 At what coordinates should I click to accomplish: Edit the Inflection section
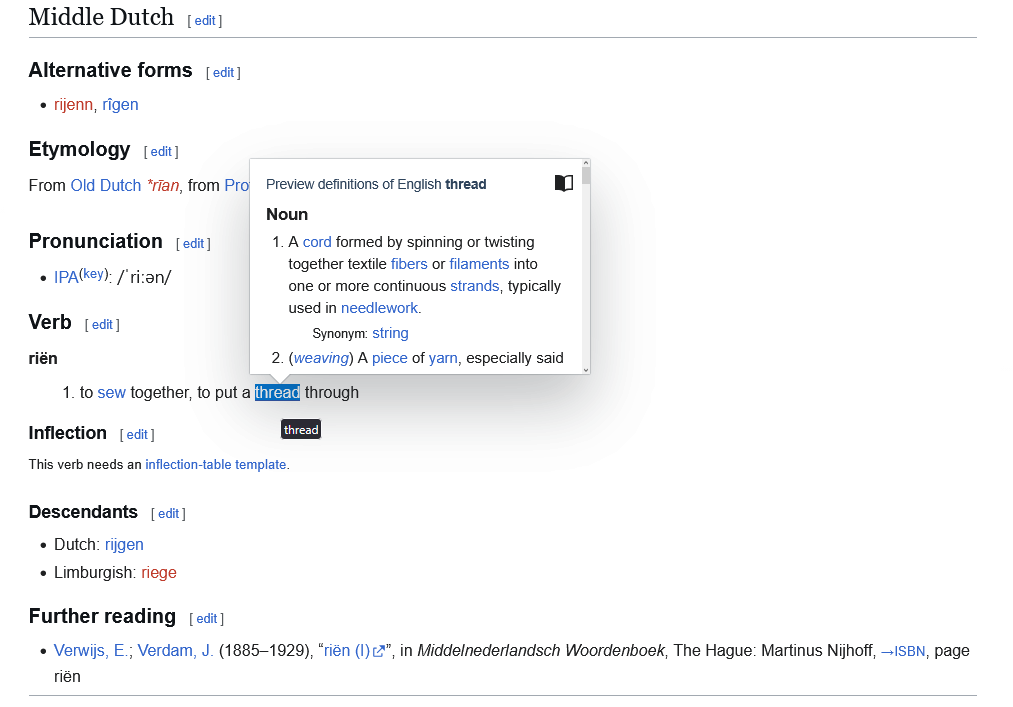[137, 435]
